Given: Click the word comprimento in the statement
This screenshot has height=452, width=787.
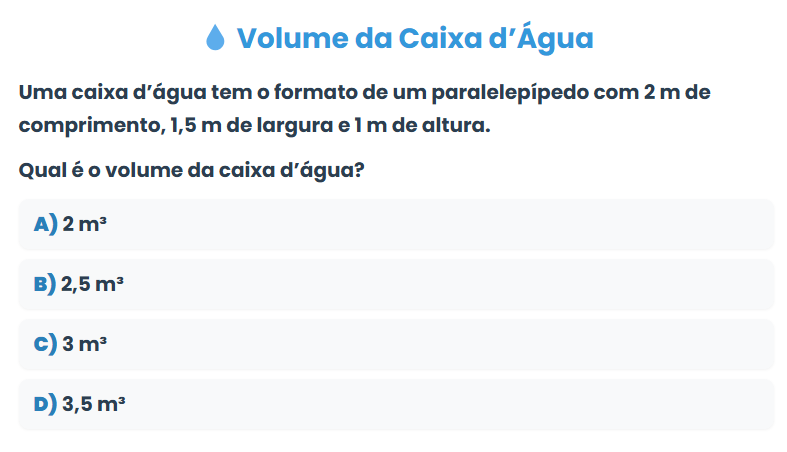Looking at the screenshot, I should click(87, 127).
